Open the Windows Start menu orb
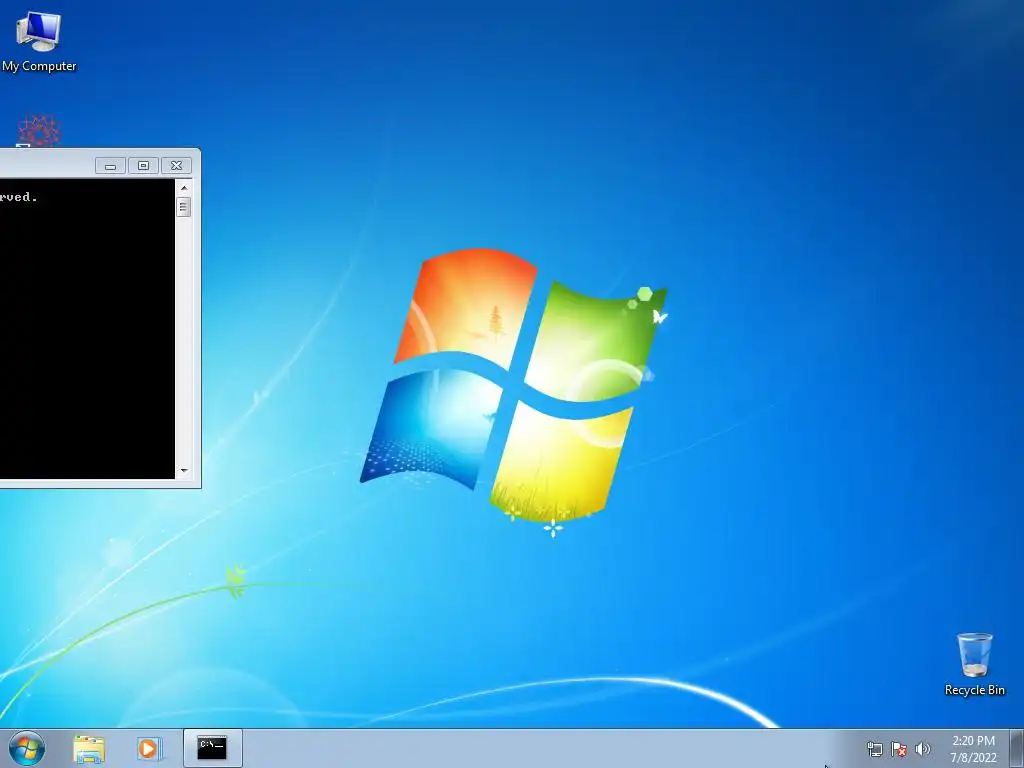 [x=27, y=748]
